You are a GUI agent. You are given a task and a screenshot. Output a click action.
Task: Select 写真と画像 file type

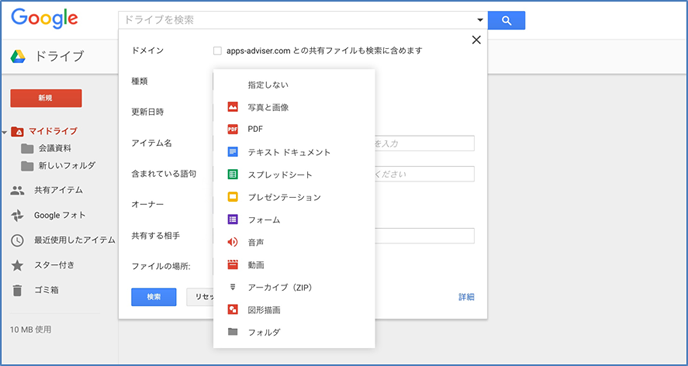point(294,107)
